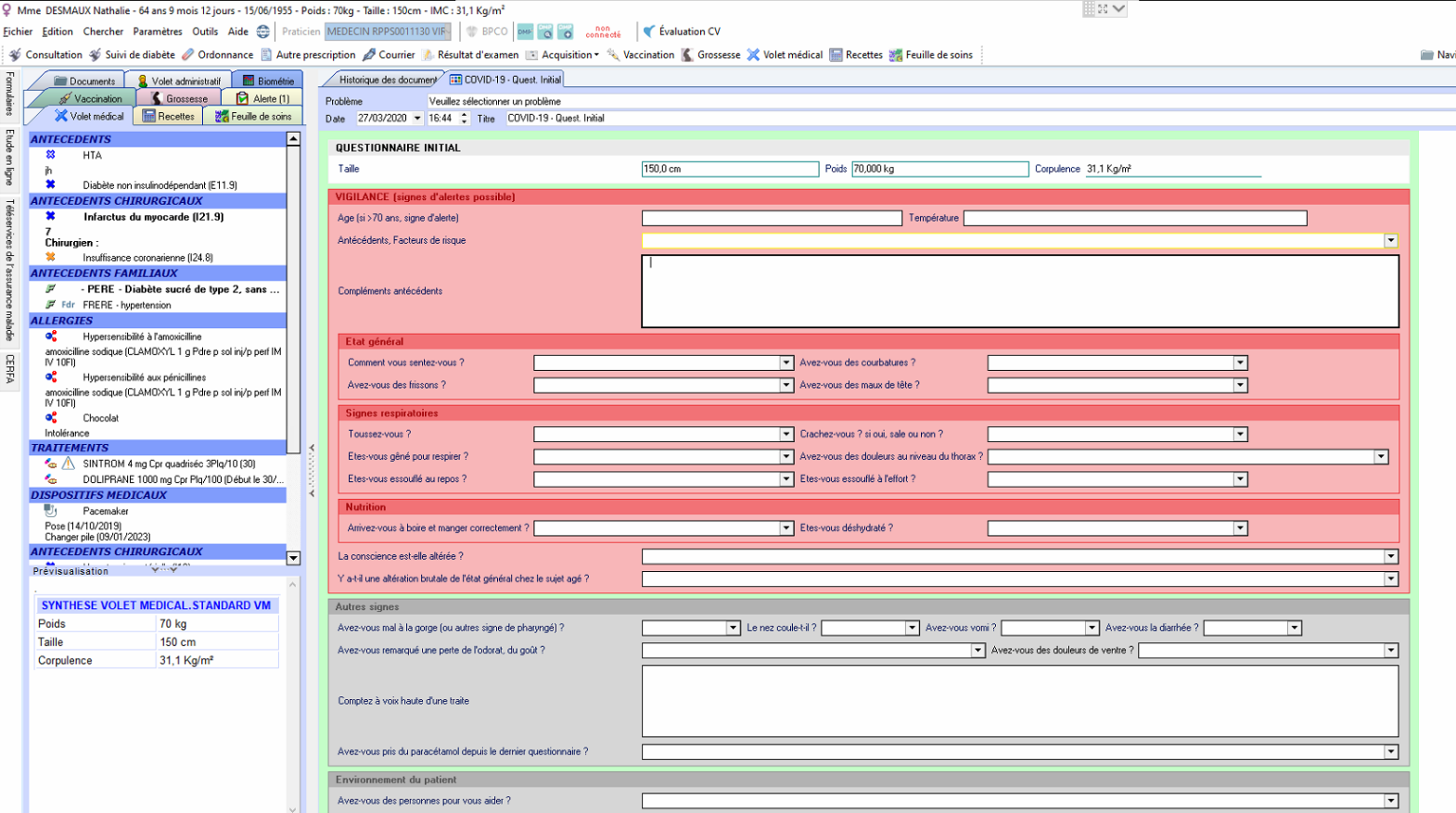Click the Poids input field in the questionnaire
Screen dimensions: 1456x813
pos(940,169)
